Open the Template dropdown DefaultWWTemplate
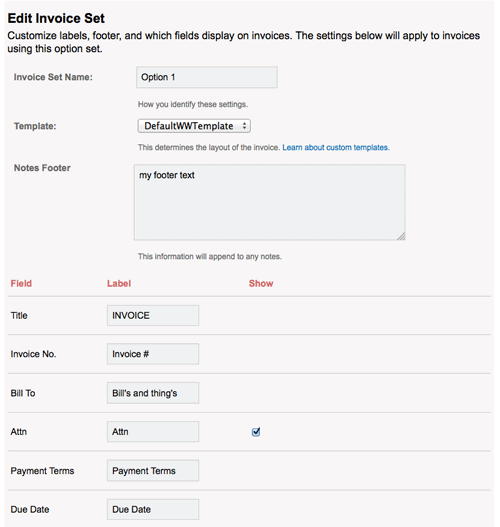The height and width of the screenshot is (527, 500). point(194,126)
